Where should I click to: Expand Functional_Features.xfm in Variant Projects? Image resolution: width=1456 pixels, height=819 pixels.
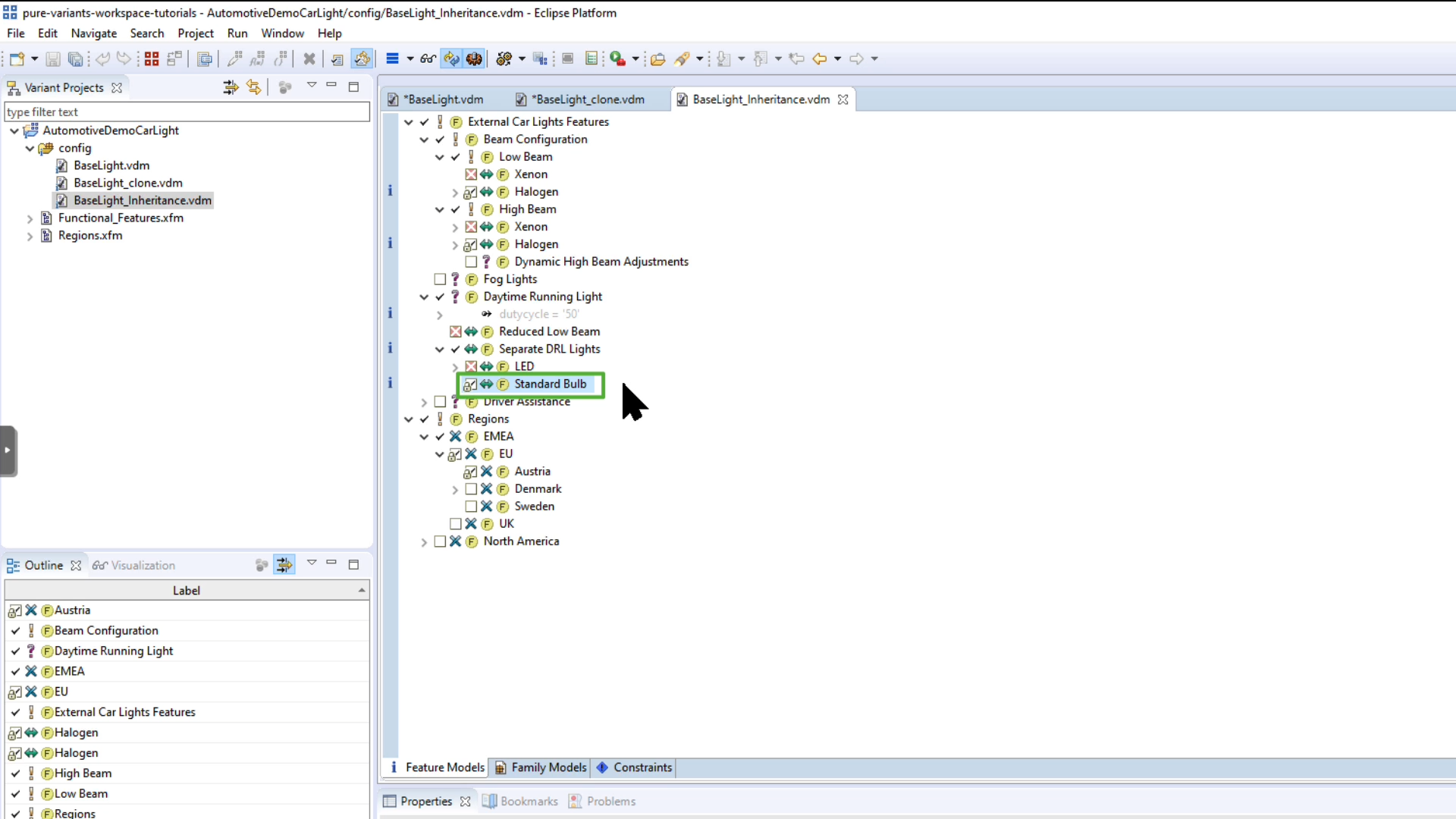coord(30,218)
